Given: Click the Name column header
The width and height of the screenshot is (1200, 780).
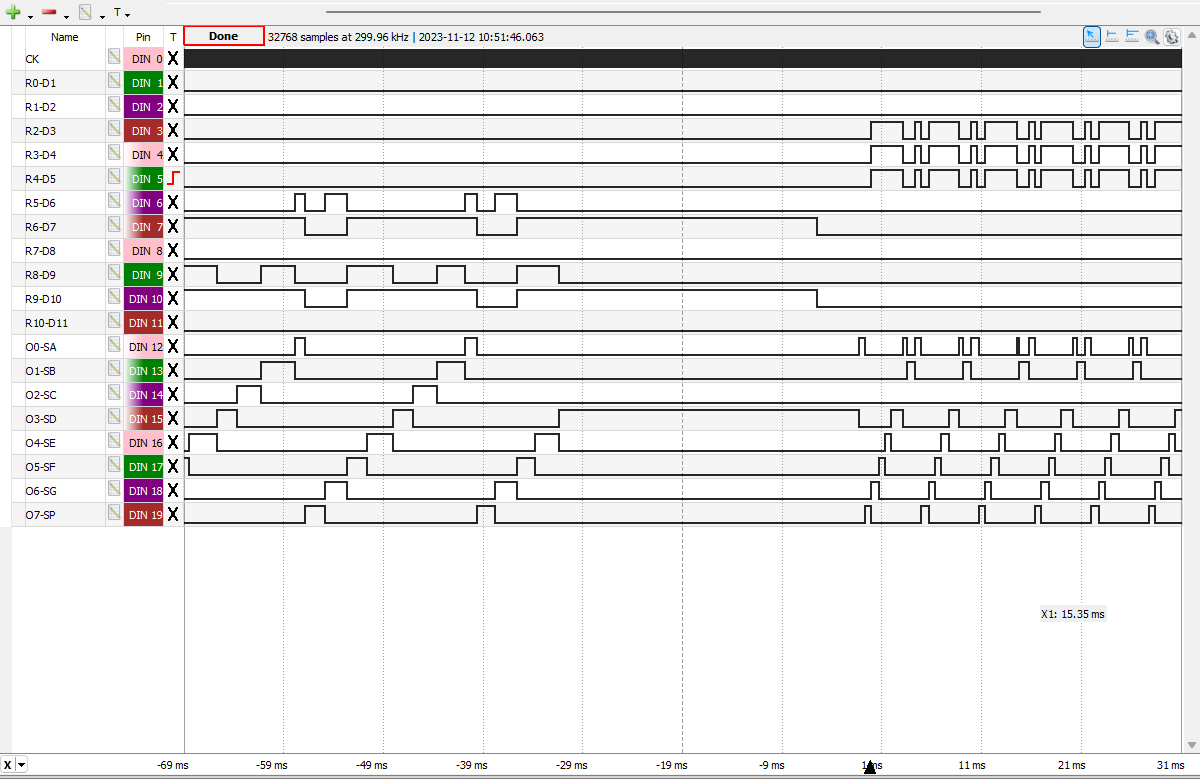Looking at the screenshot, I should coord(65,37).
